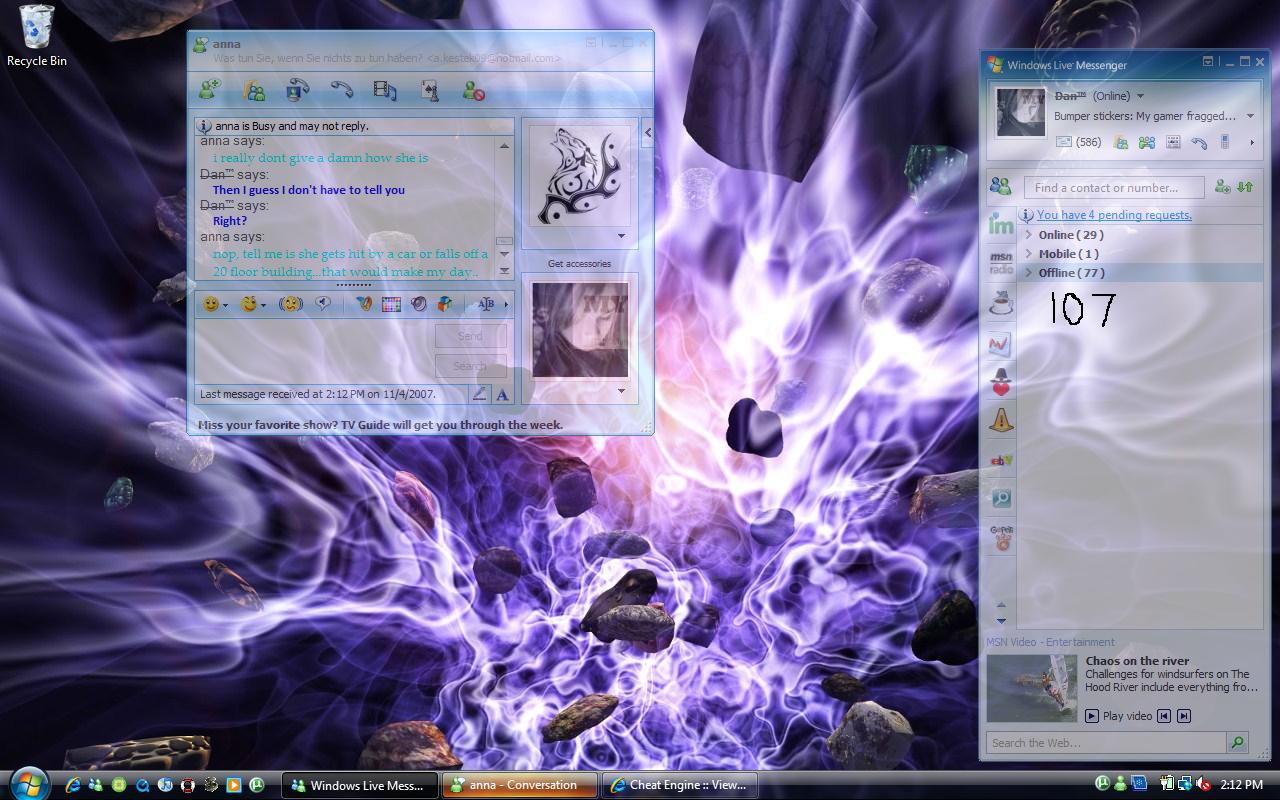Open the personal message dropdown arrow
This screenshot has height=800, width=1280.
pyautogui.click(x=1250, y=116)
